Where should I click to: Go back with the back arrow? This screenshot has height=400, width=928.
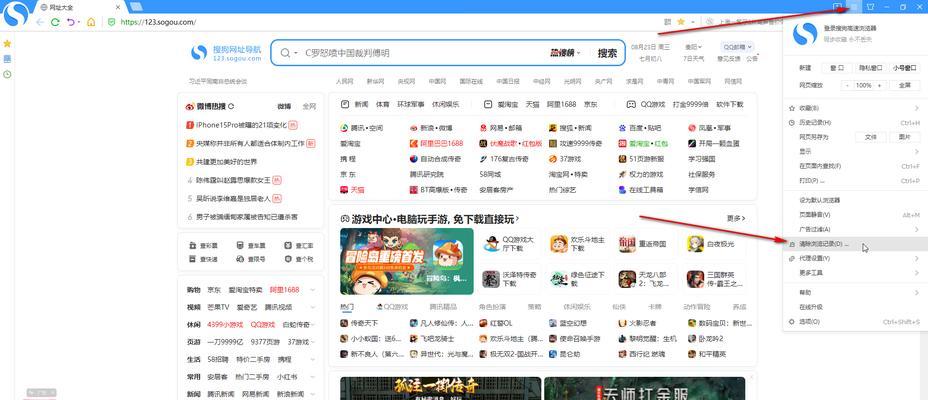(40, 22)
